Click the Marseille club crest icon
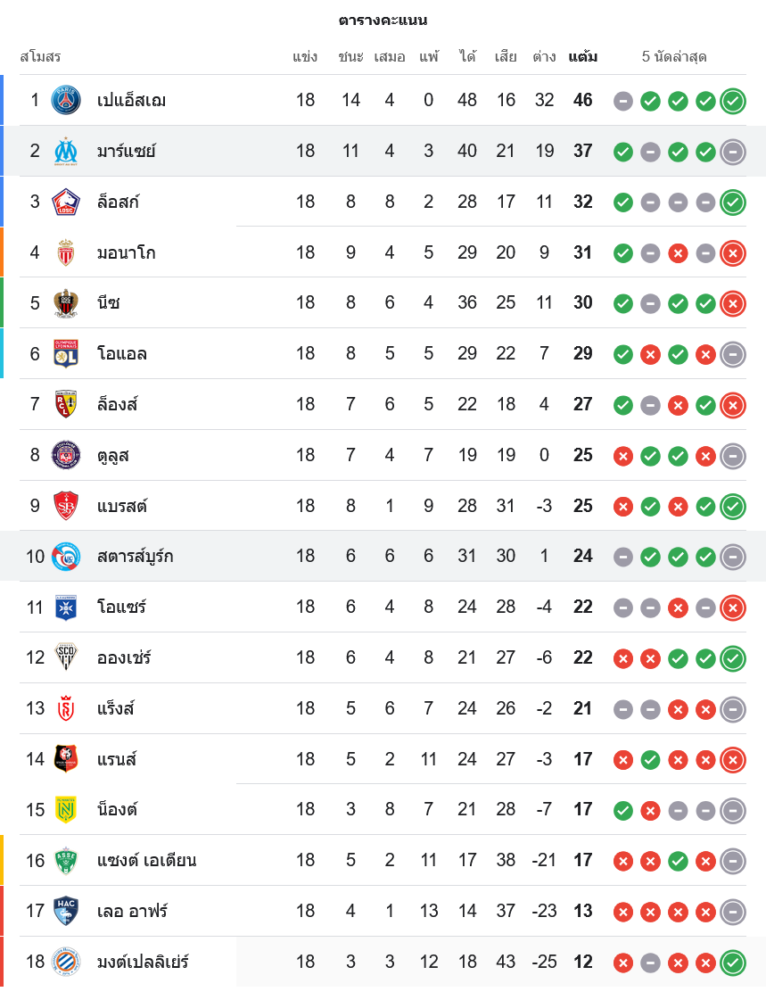The height and width of the screenshot is (1000, 766). pos(66,151)
